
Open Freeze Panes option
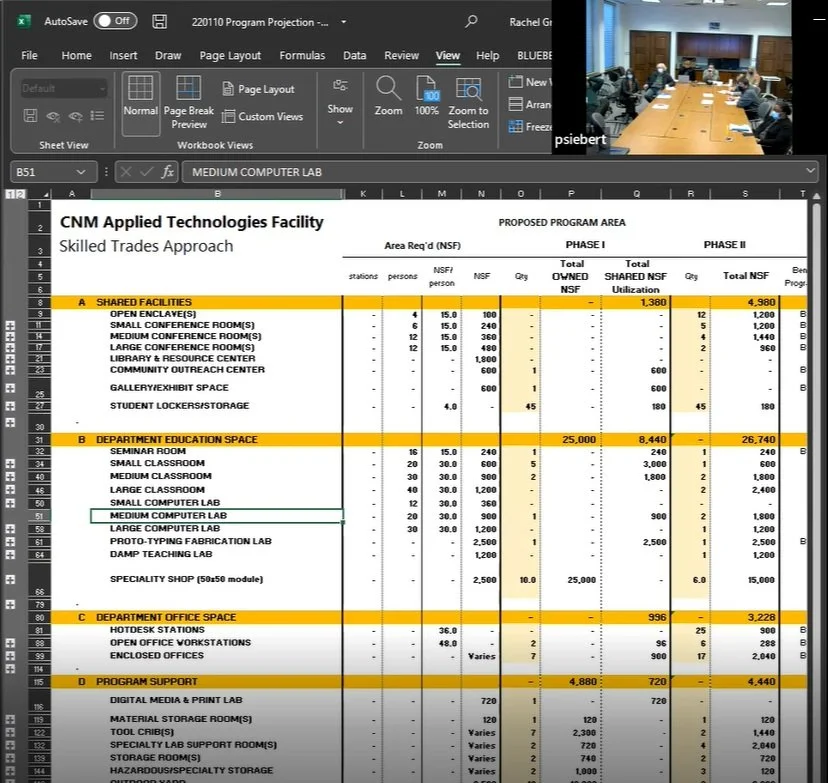point(530,127)
